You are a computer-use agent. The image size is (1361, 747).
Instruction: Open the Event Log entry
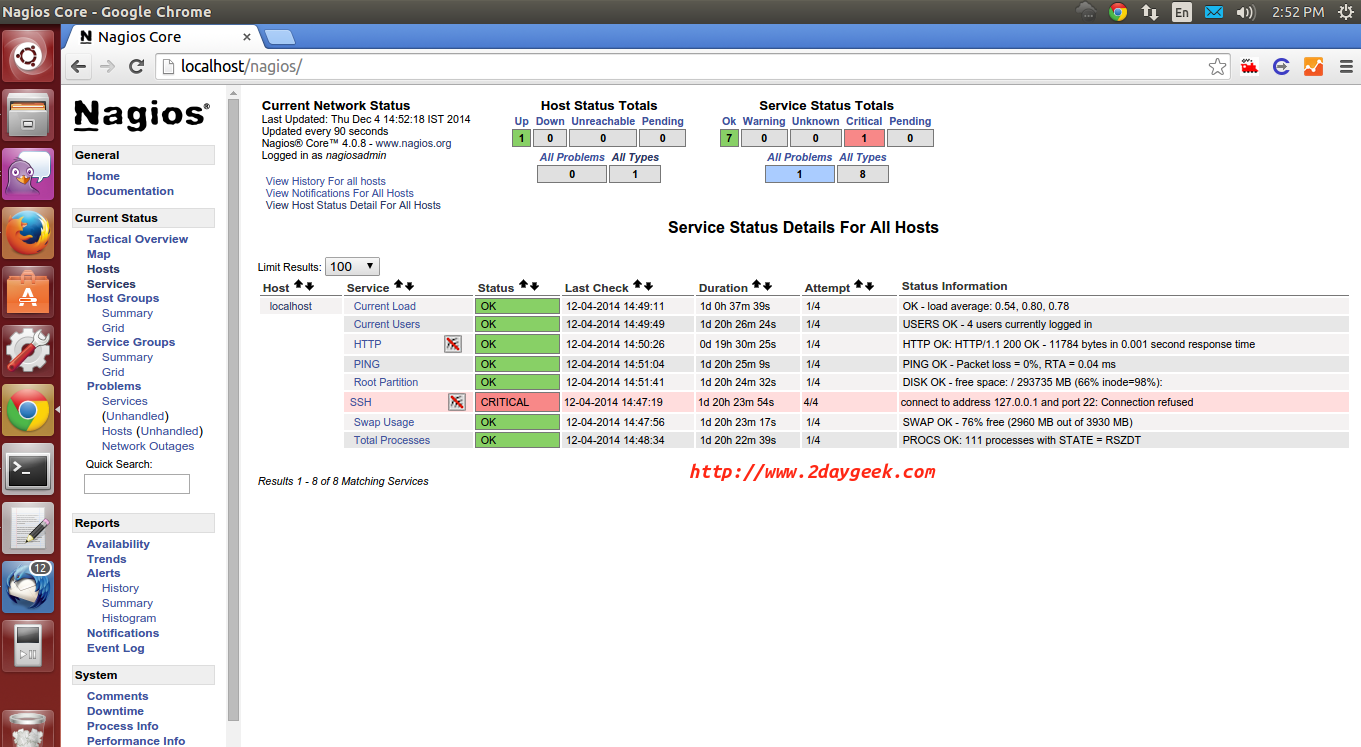click(x=115, y=648)
